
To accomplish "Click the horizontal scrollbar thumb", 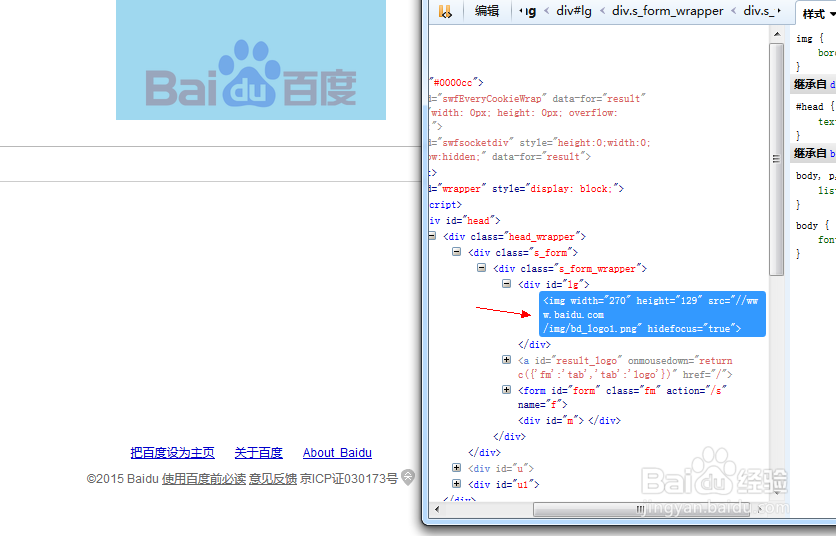I will coord(640,509).
